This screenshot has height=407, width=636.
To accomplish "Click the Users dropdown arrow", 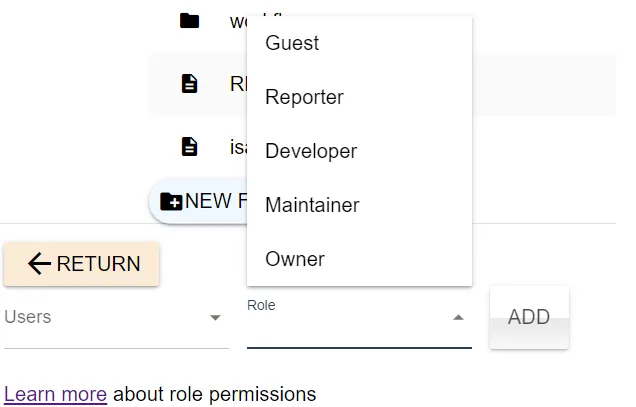I will click(215, 318).
